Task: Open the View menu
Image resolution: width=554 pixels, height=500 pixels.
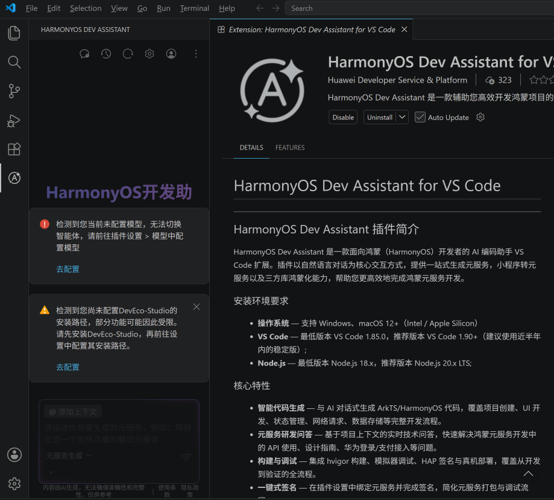Action: 119,8
